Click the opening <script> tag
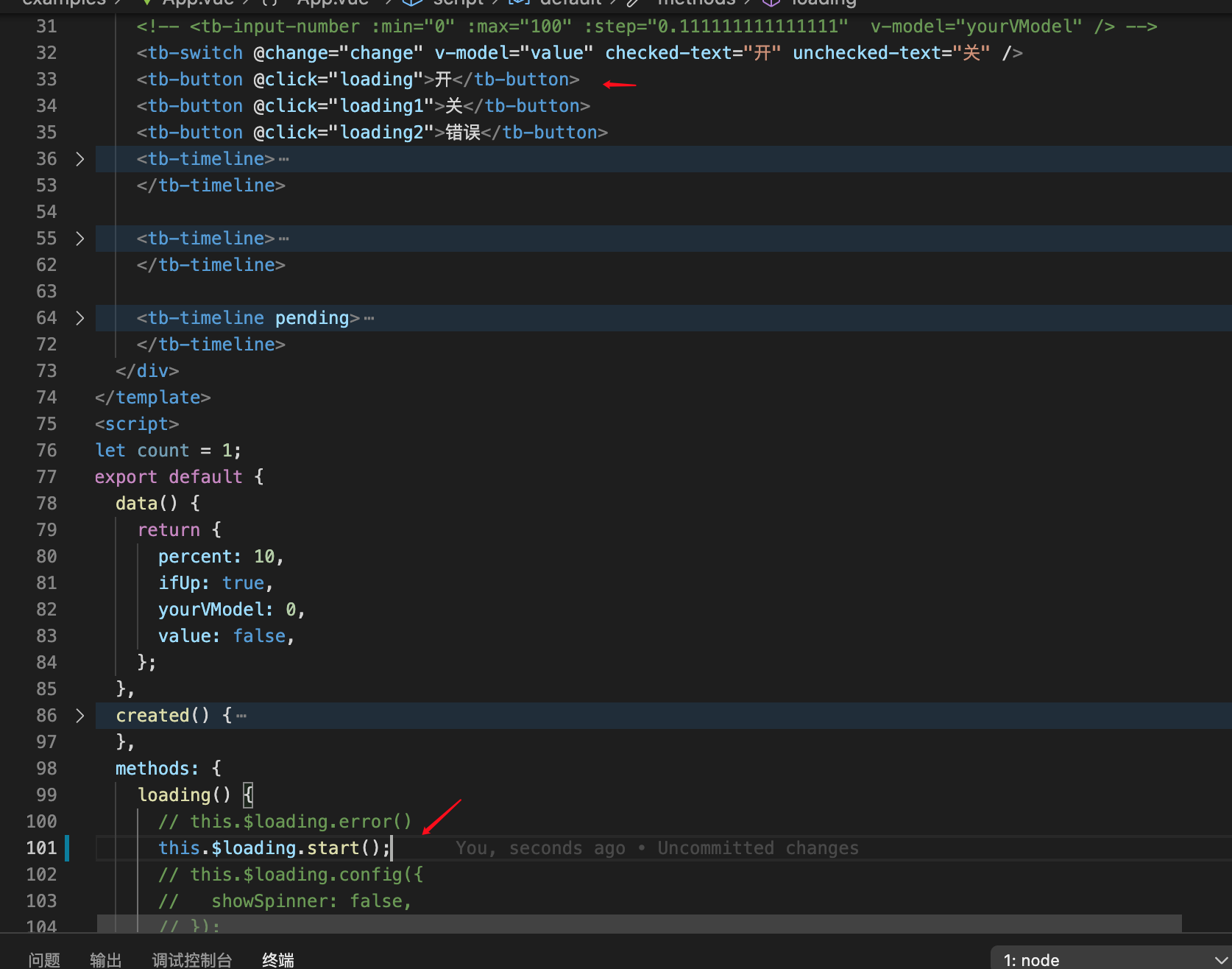 (137, 424)
